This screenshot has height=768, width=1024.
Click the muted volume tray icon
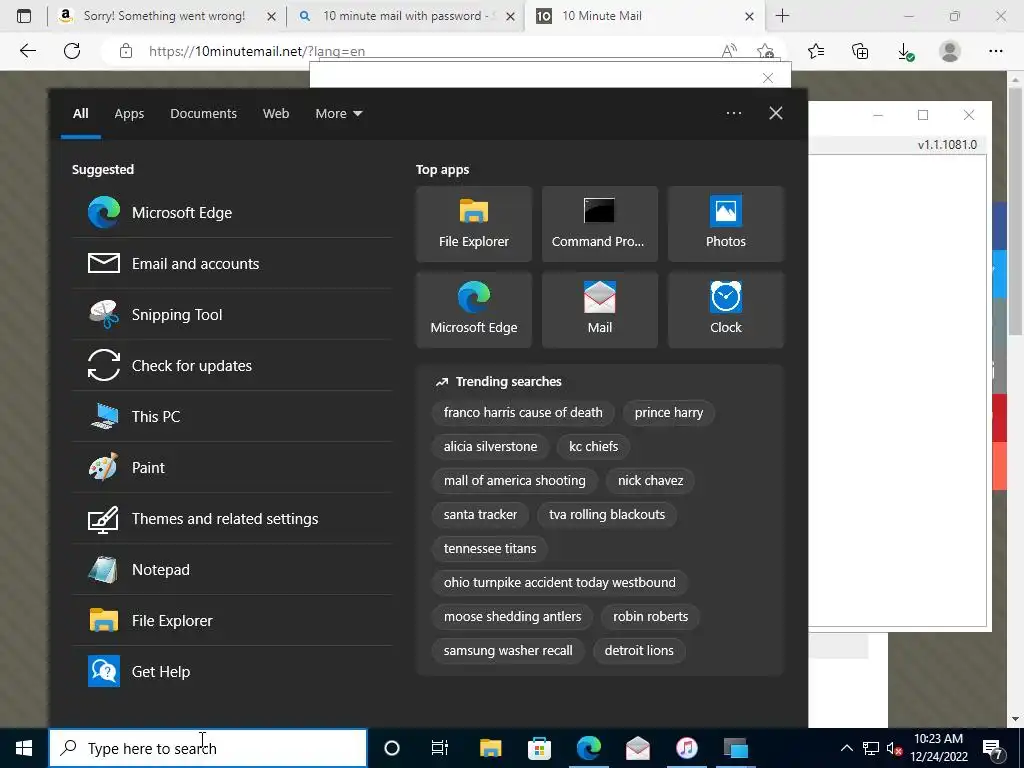(894, 748)
